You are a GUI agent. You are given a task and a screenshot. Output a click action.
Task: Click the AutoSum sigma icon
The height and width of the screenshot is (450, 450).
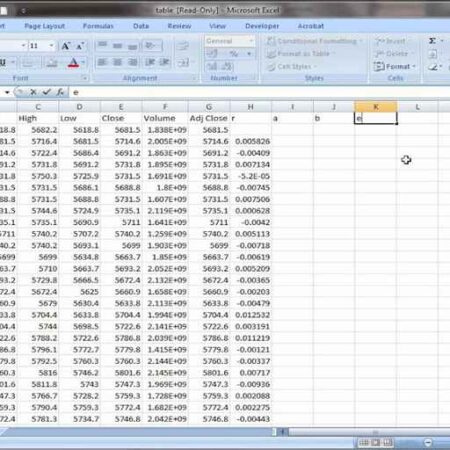tap(432, 41)
